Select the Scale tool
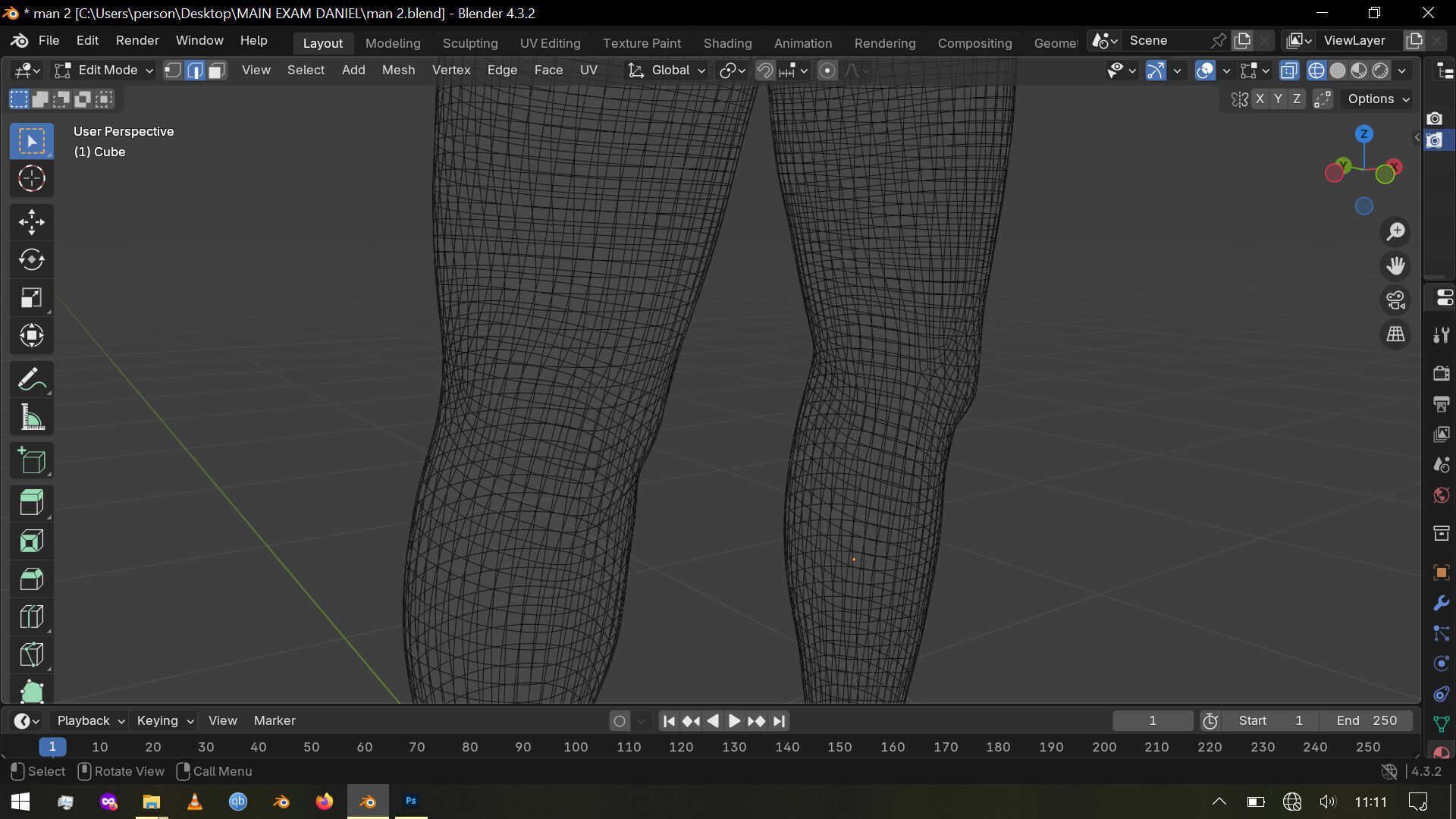1456x819 pixels. coord(31,298)
